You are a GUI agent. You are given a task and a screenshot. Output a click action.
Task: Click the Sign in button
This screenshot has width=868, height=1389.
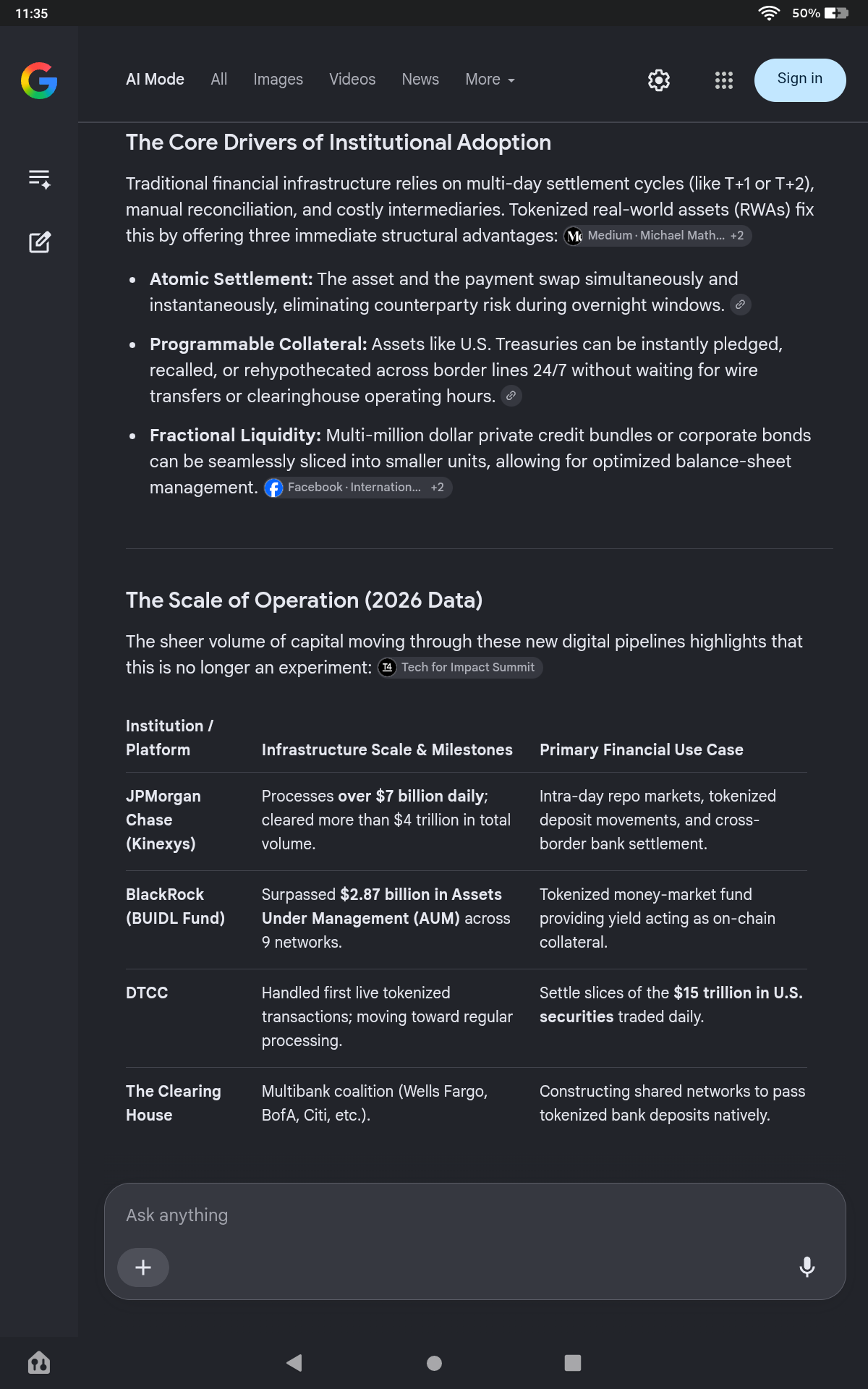tap(800, 80)
